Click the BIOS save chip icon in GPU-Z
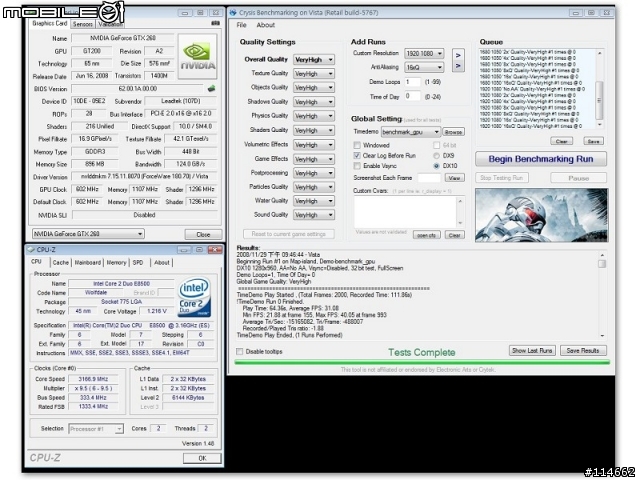 tap(211, 88)
